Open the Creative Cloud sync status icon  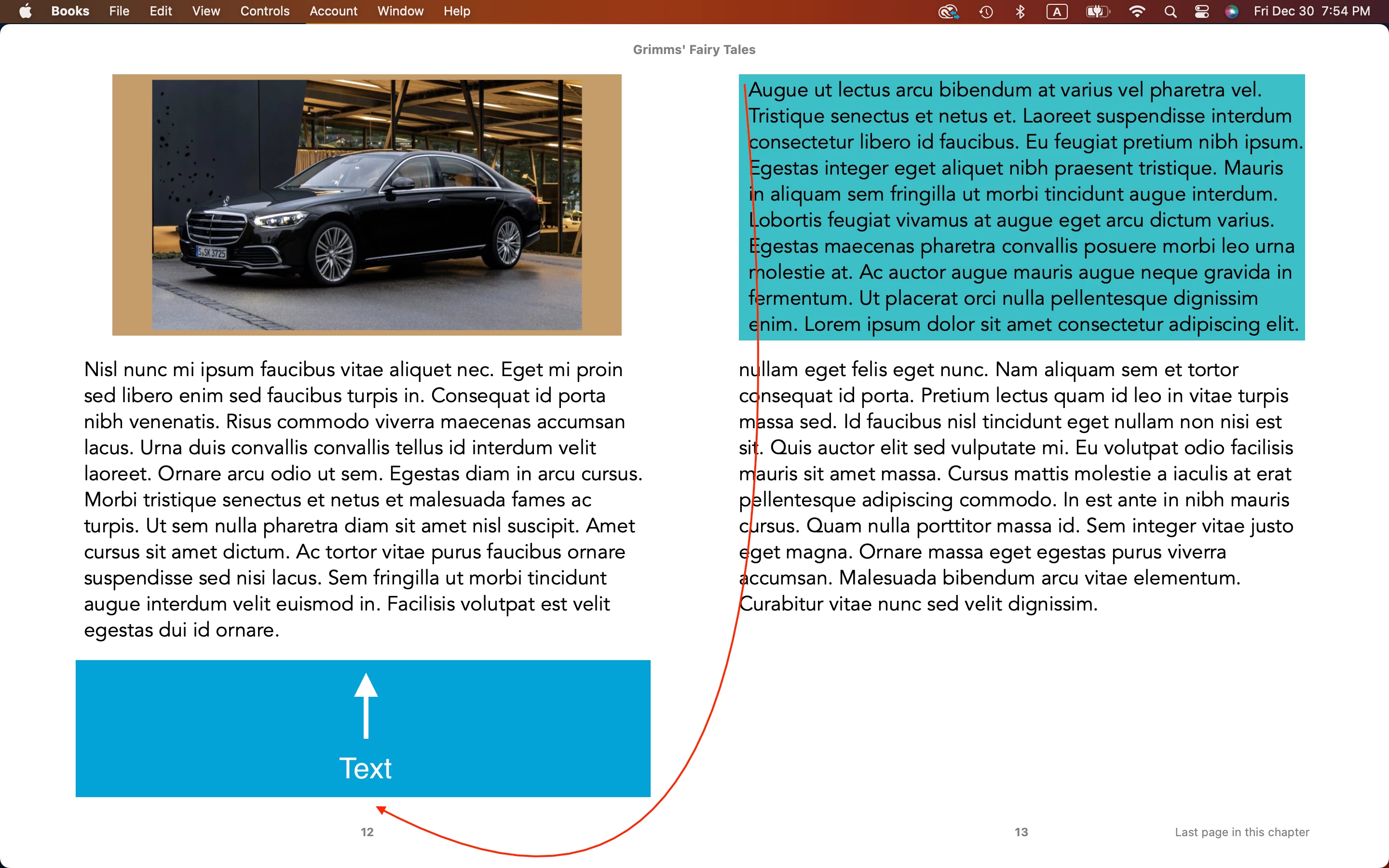948,12
